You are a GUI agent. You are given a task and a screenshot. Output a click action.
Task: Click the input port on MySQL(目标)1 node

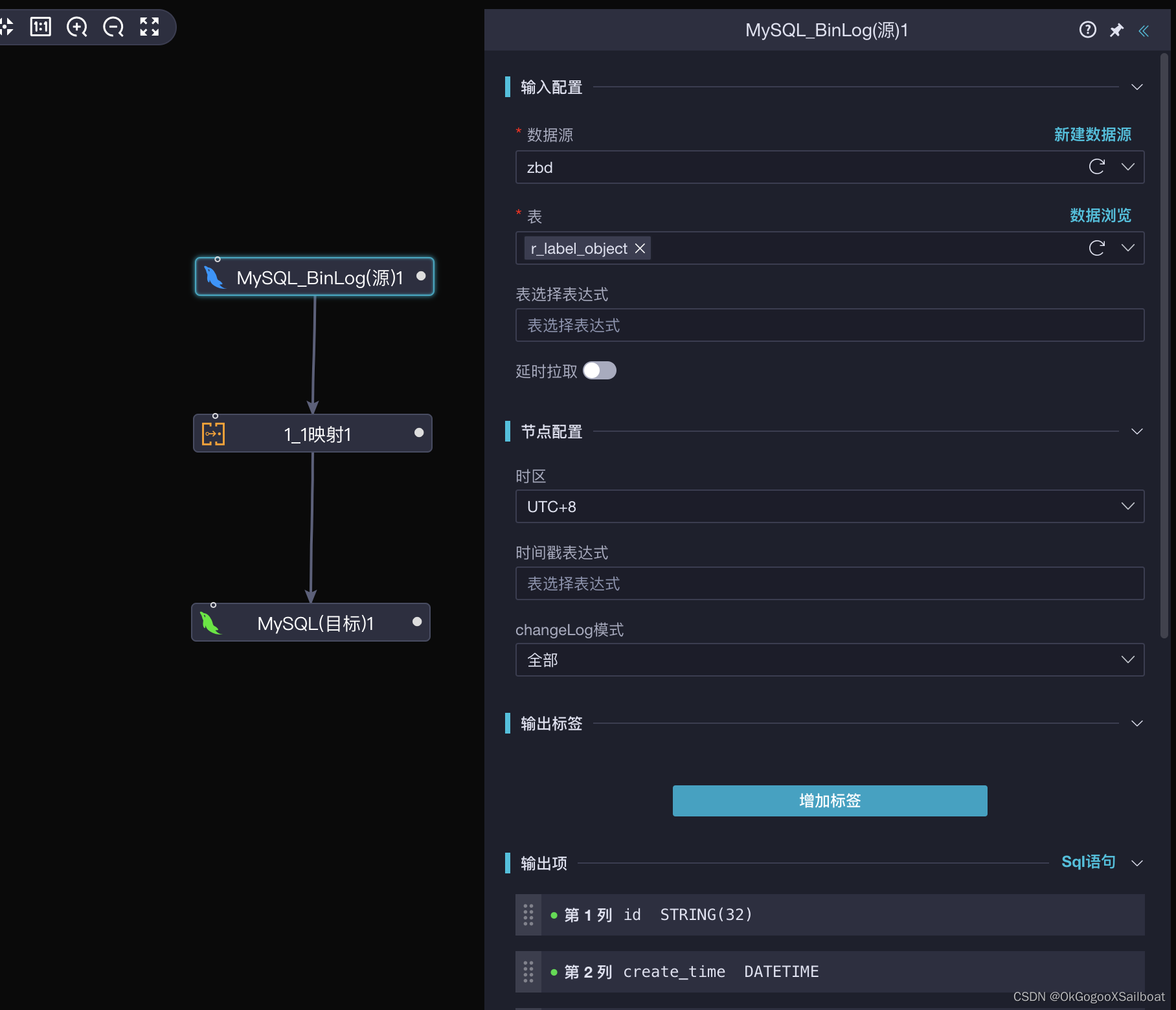coord(214,605)
